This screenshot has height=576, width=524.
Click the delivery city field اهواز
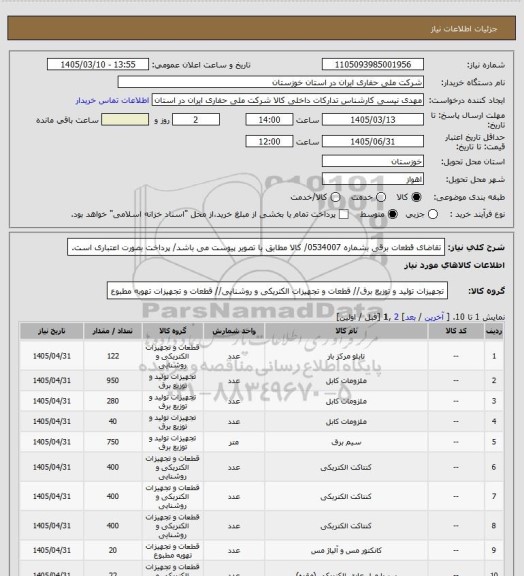click(373, 179)
